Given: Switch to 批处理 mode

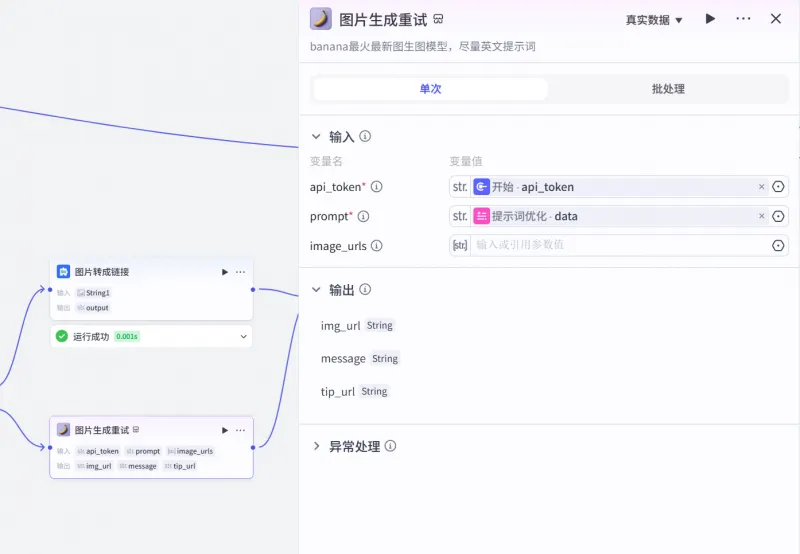Looking at the screenshot, I should [668, 89].
